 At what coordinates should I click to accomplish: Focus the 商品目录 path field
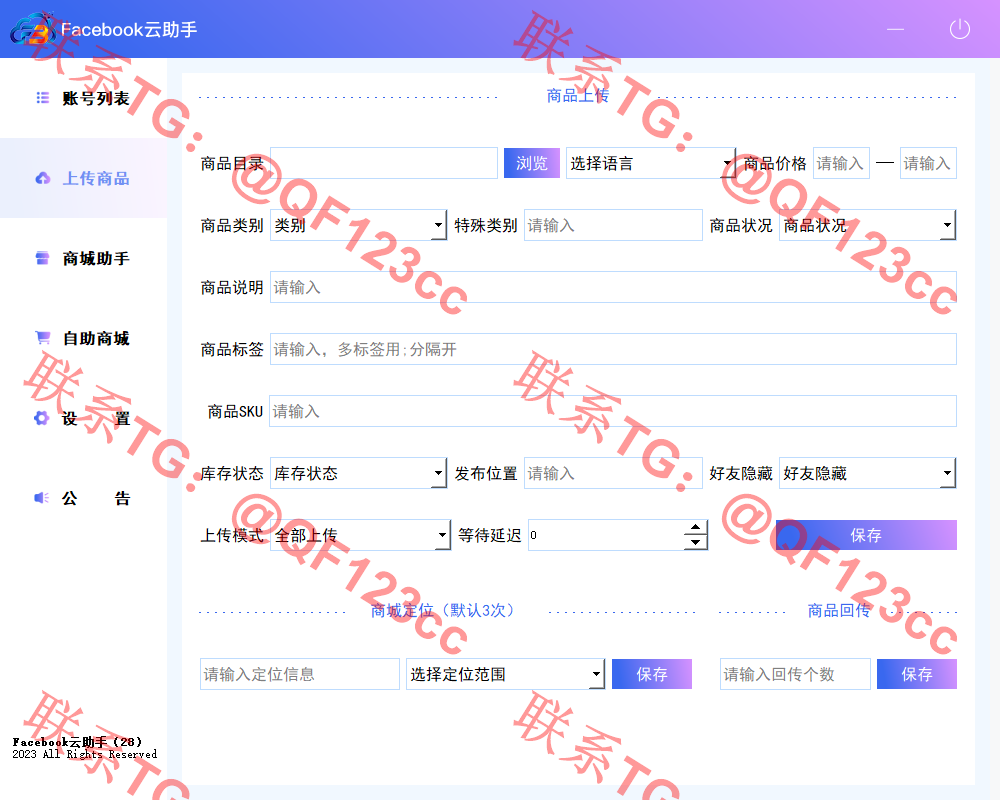[384, 163]
